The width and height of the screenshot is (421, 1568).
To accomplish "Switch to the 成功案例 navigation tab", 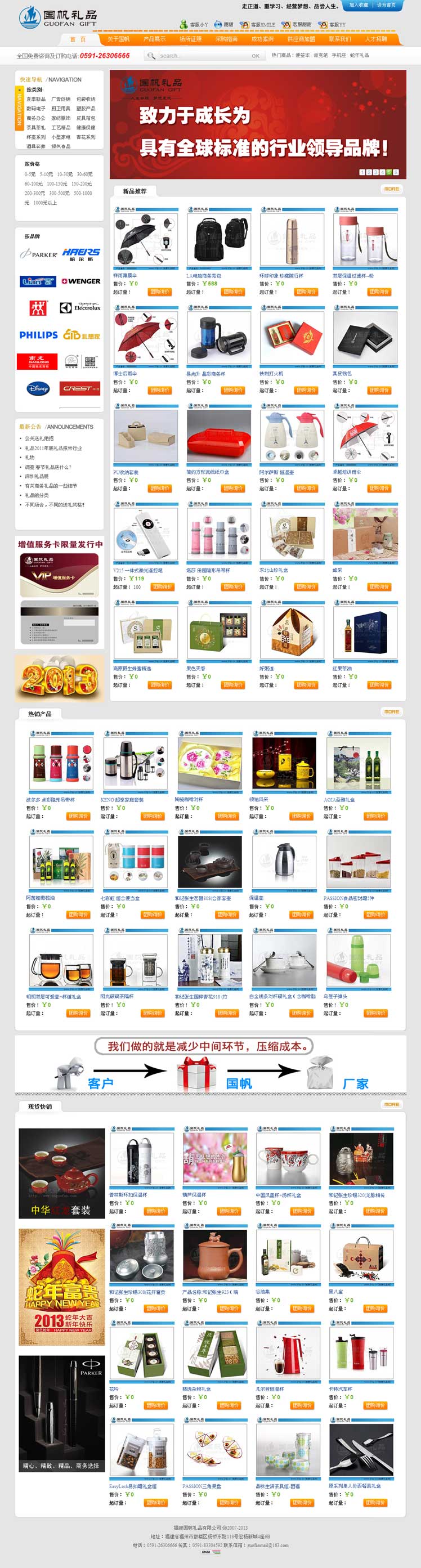I will click(262, 39).
